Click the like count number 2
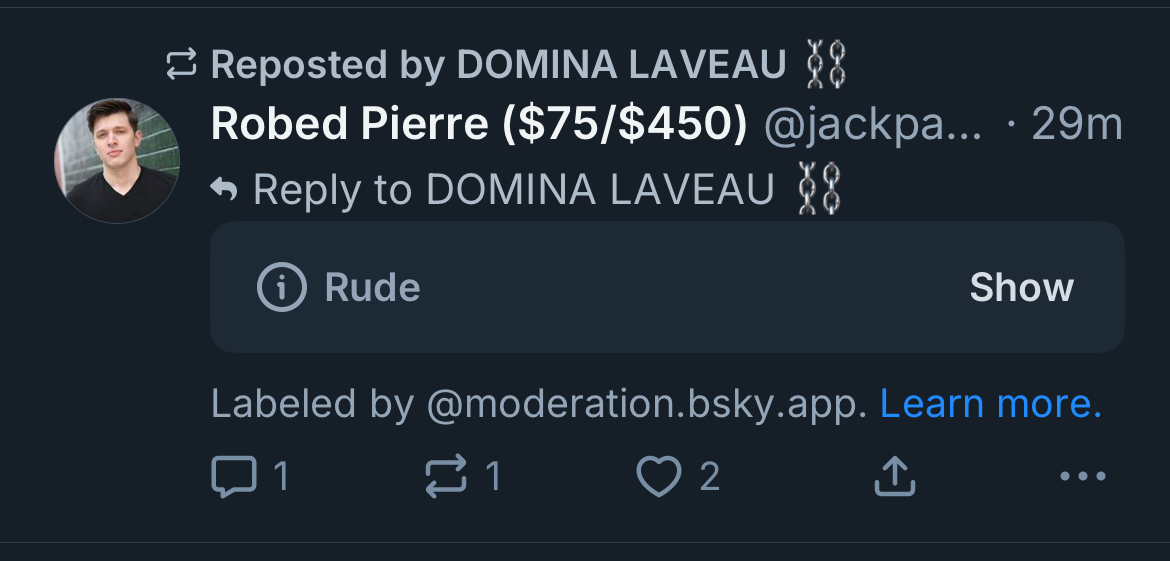Screen dimensions: 1170x561 pos(709,476)
